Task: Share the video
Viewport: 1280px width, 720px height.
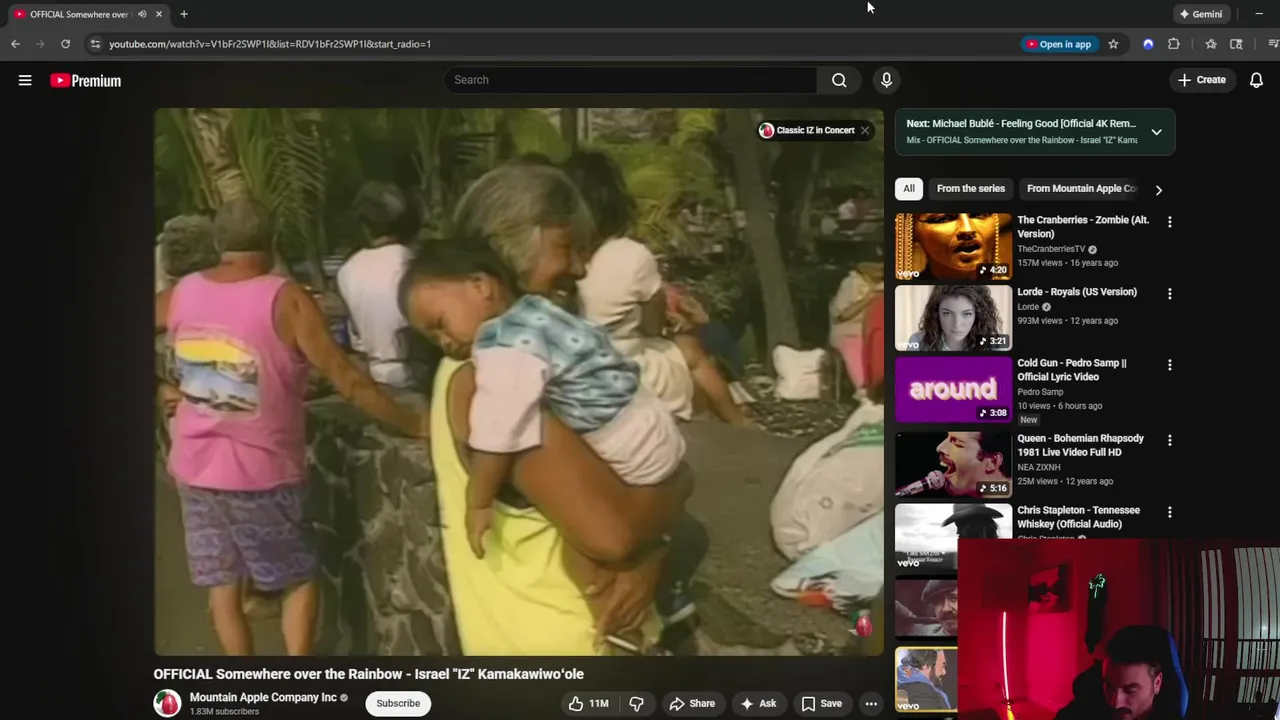Action: 692,703
